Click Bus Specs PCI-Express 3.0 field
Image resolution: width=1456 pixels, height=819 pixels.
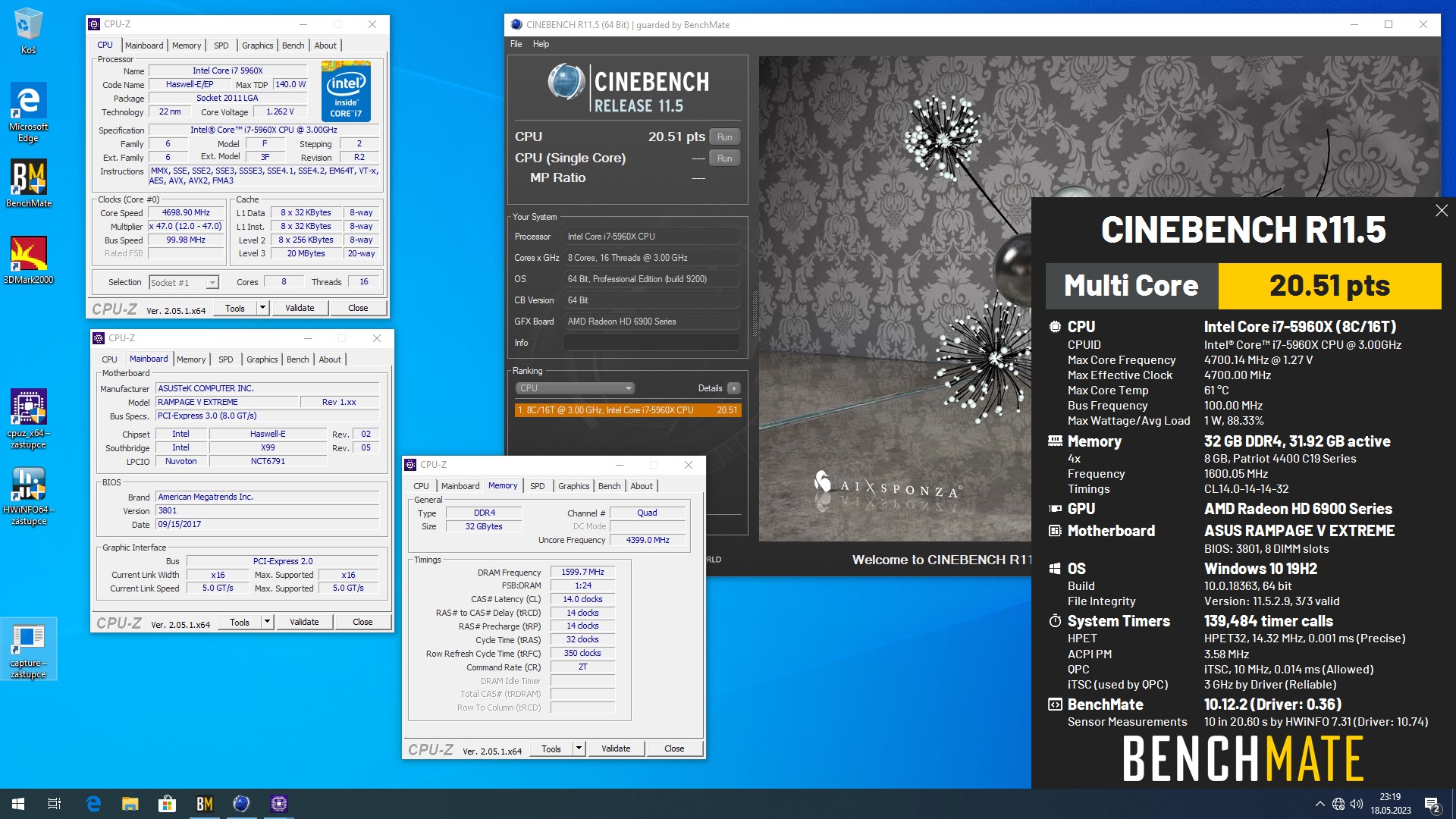coord(267,416)
